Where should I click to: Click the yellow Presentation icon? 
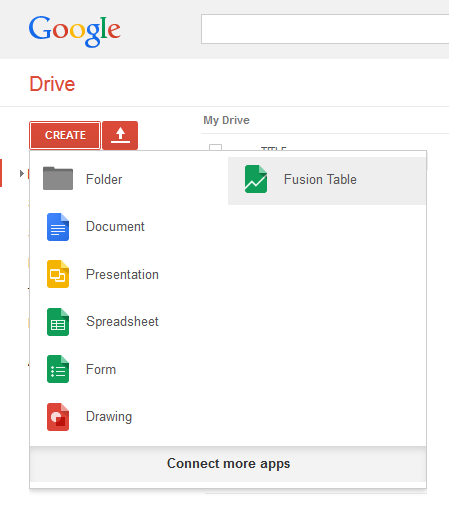[x=58, y=274]
